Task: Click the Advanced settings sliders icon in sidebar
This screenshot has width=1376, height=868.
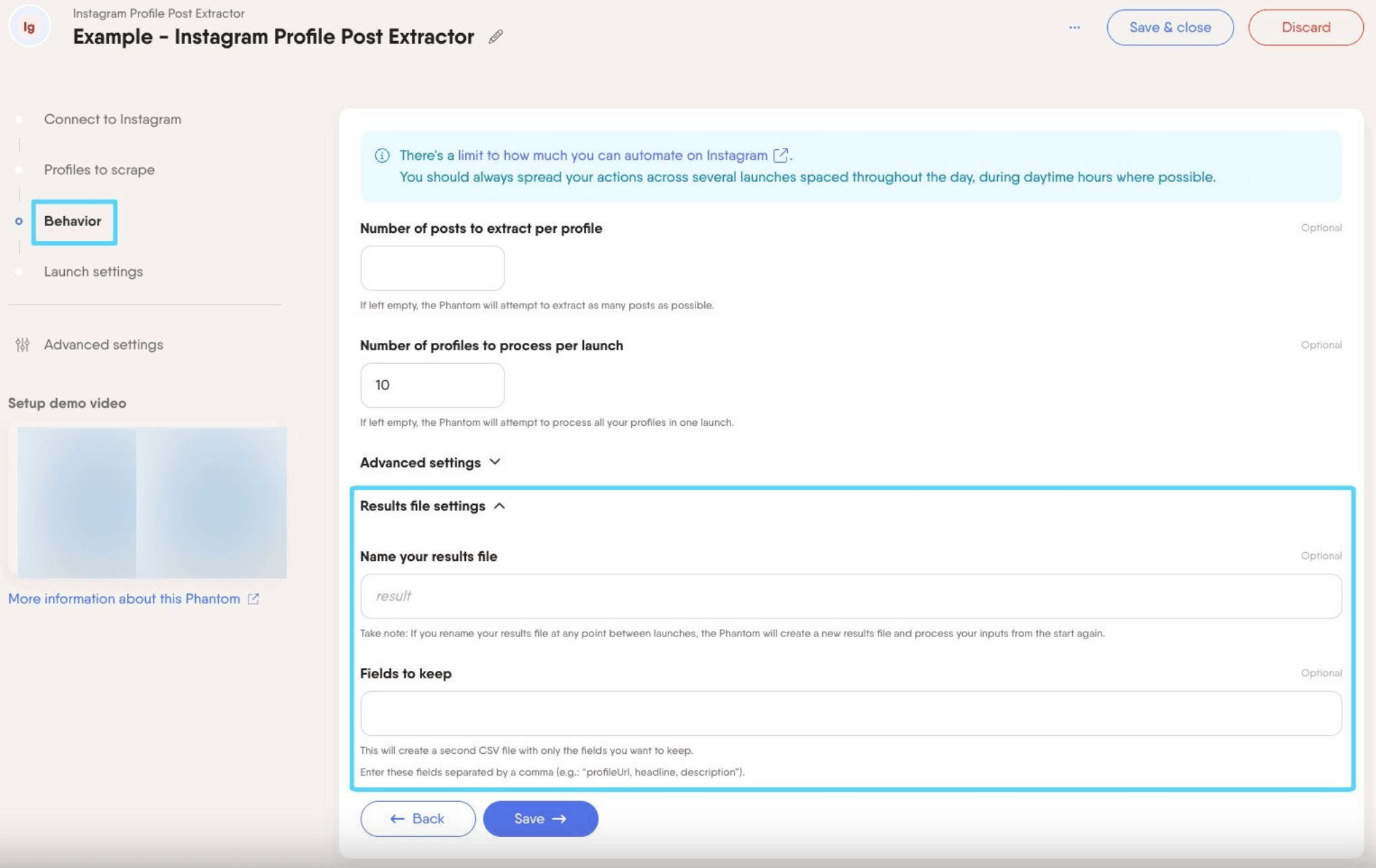Action: [22, 345]
